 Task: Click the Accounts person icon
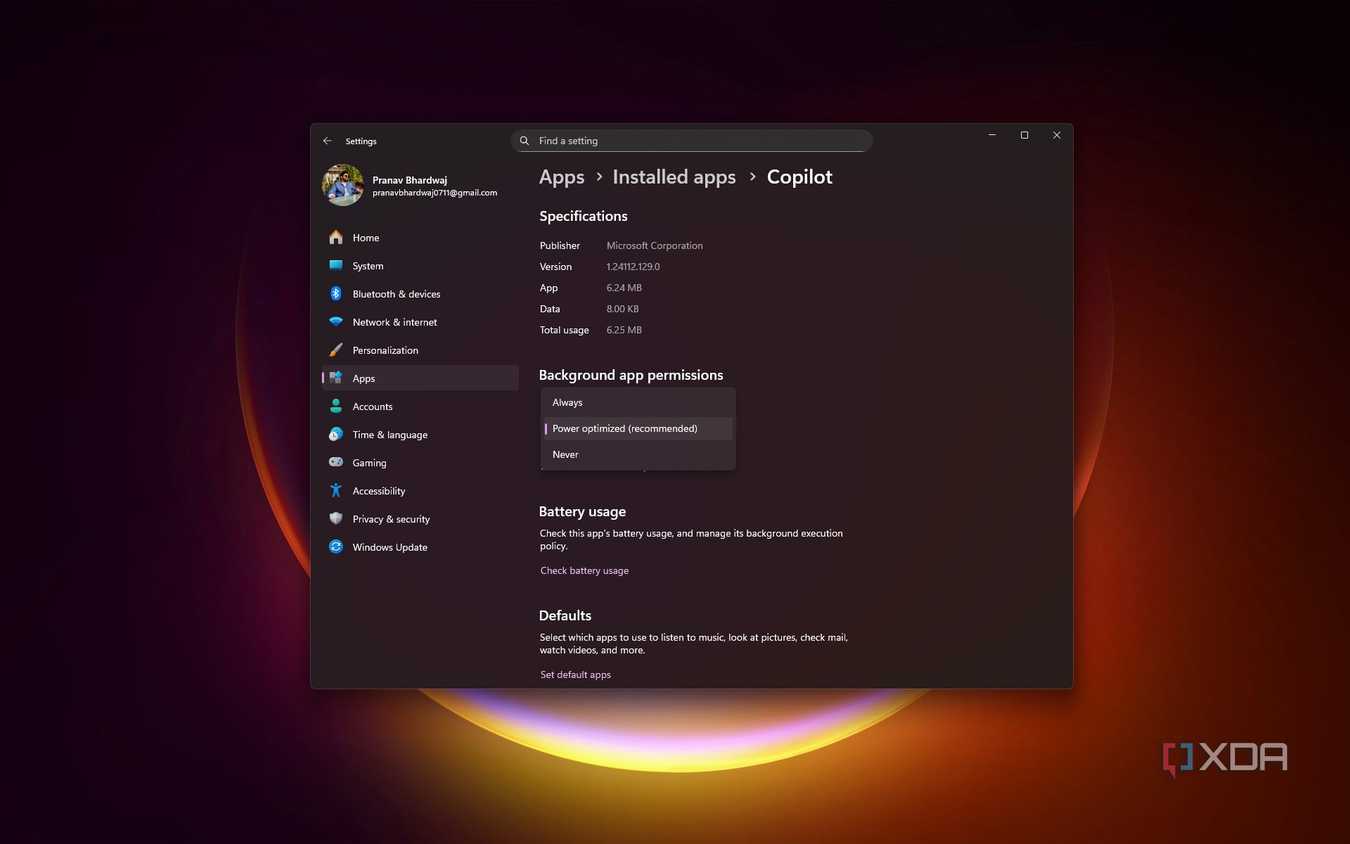click(336, 407)
